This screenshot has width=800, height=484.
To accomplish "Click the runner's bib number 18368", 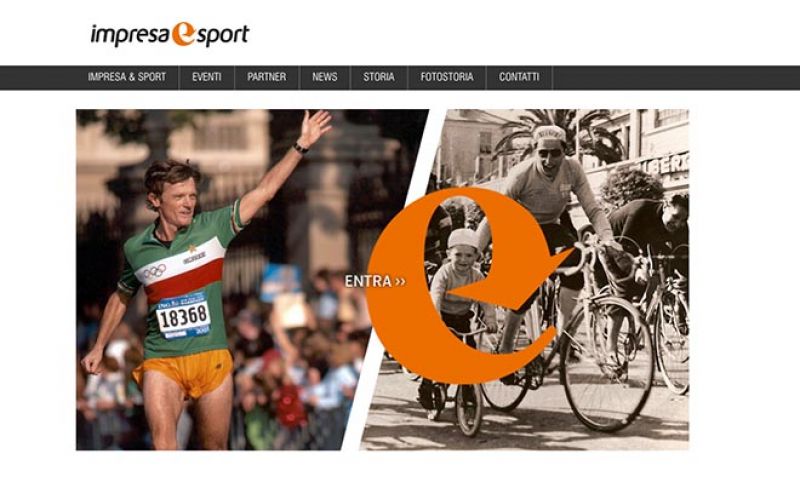I will coord(183,317).
